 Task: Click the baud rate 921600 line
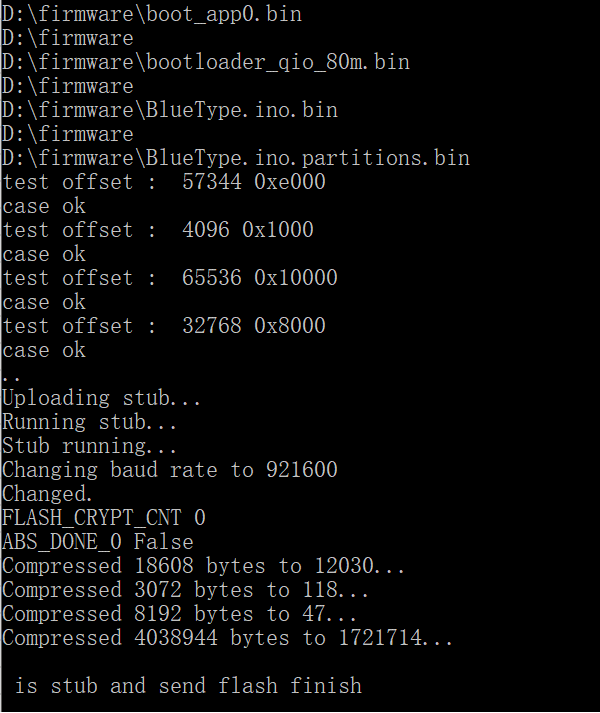point(170,470)
